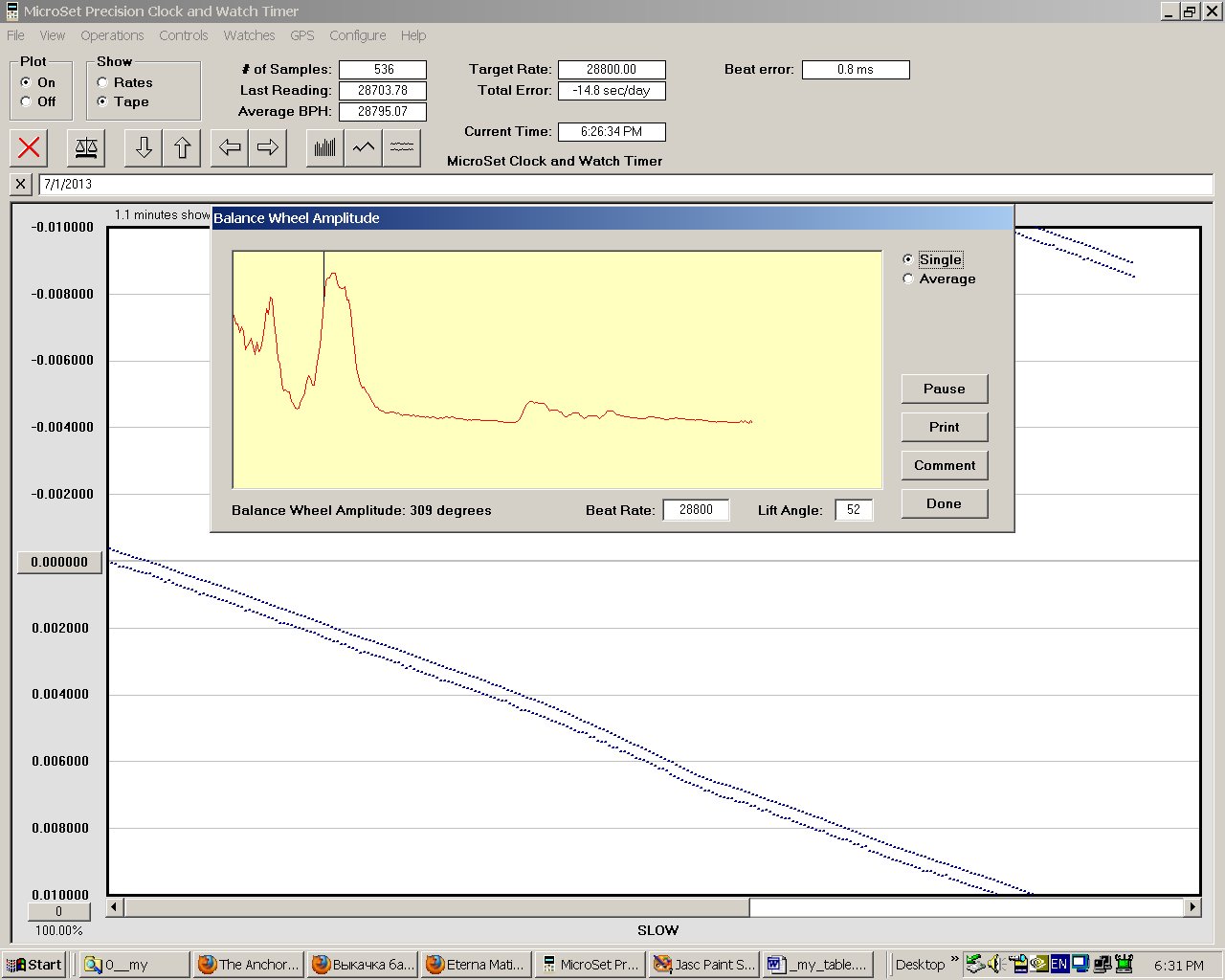Click the up arrow toolbar icon
1225x980 pixels.
(x=182, y=147)
